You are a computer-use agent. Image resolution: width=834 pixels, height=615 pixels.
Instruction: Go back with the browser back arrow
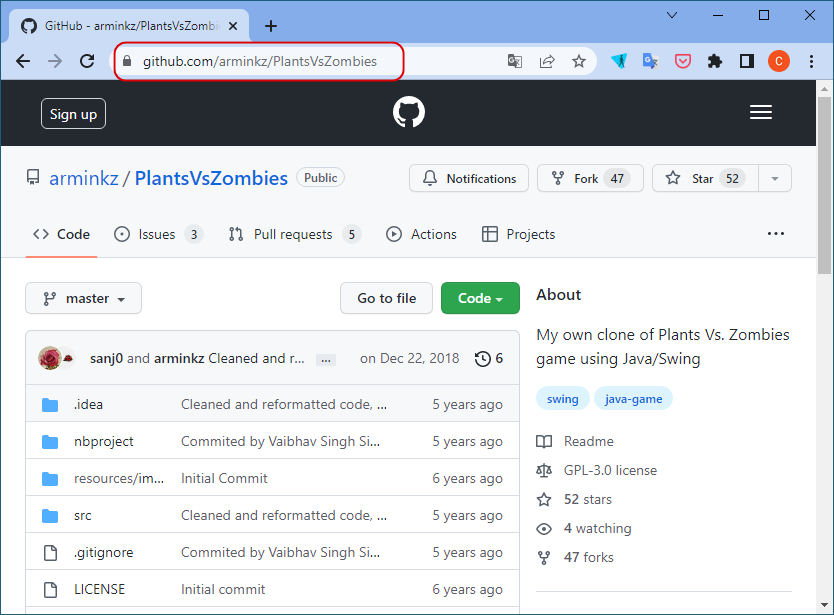click(23, 61)
